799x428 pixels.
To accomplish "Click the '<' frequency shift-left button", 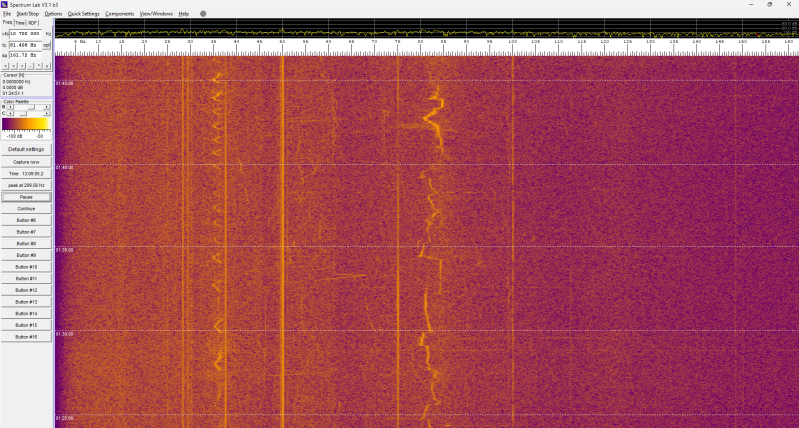I will (x=5, y=66).
